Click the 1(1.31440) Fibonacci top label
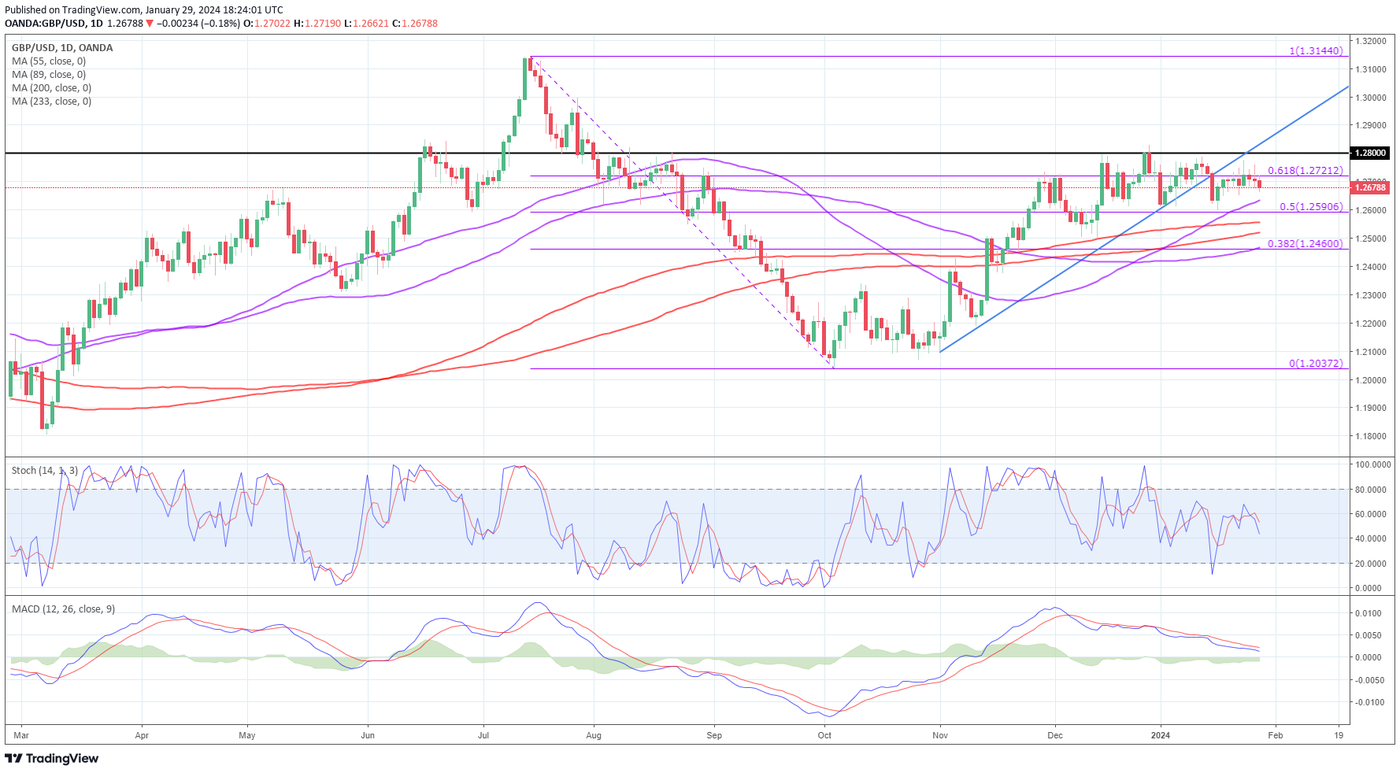This screenshot has height=773, width=1400. pos(1315,50)
